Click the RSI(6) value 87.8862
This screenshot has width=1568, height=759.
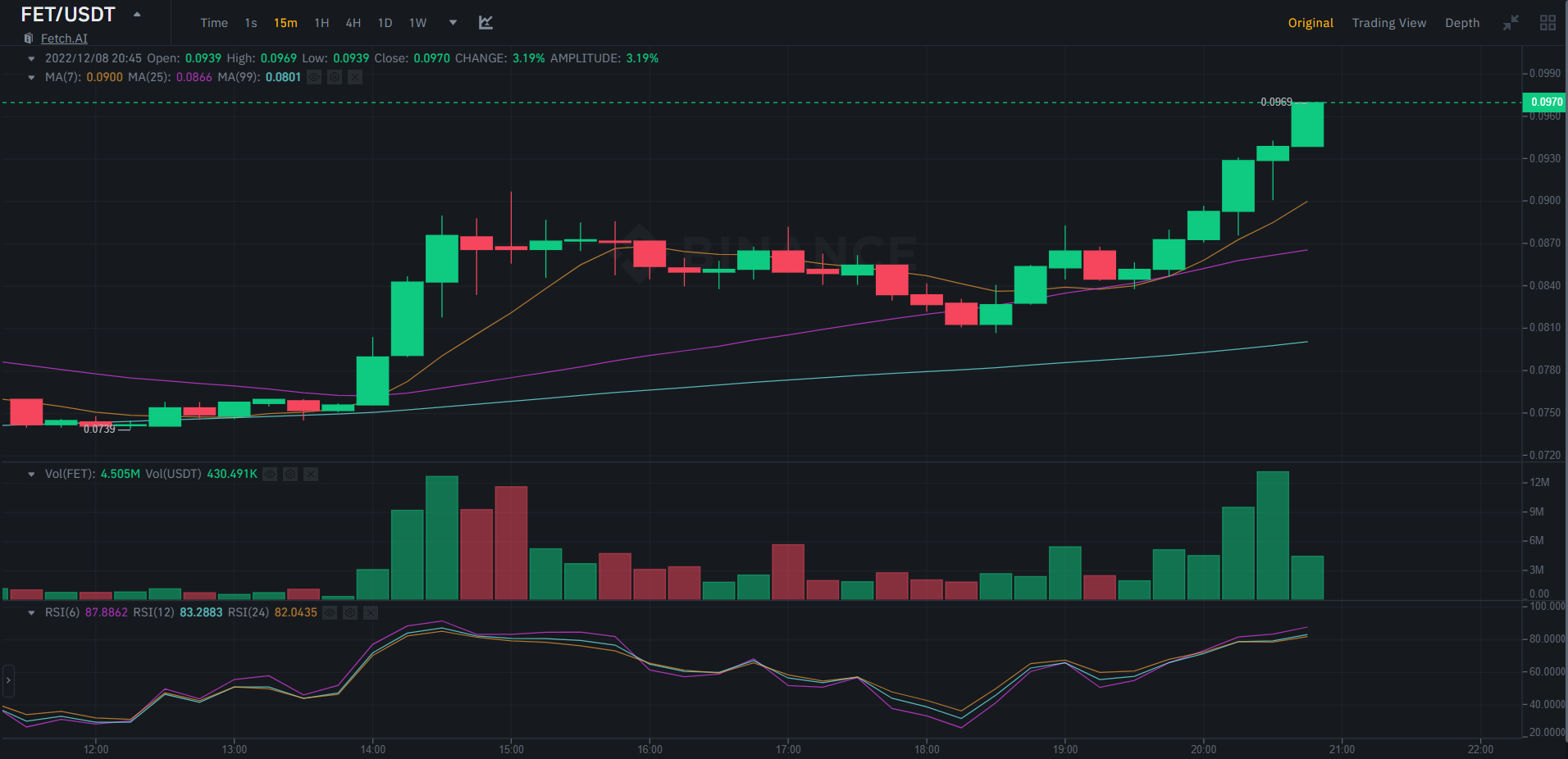click(x=107, y=612)
